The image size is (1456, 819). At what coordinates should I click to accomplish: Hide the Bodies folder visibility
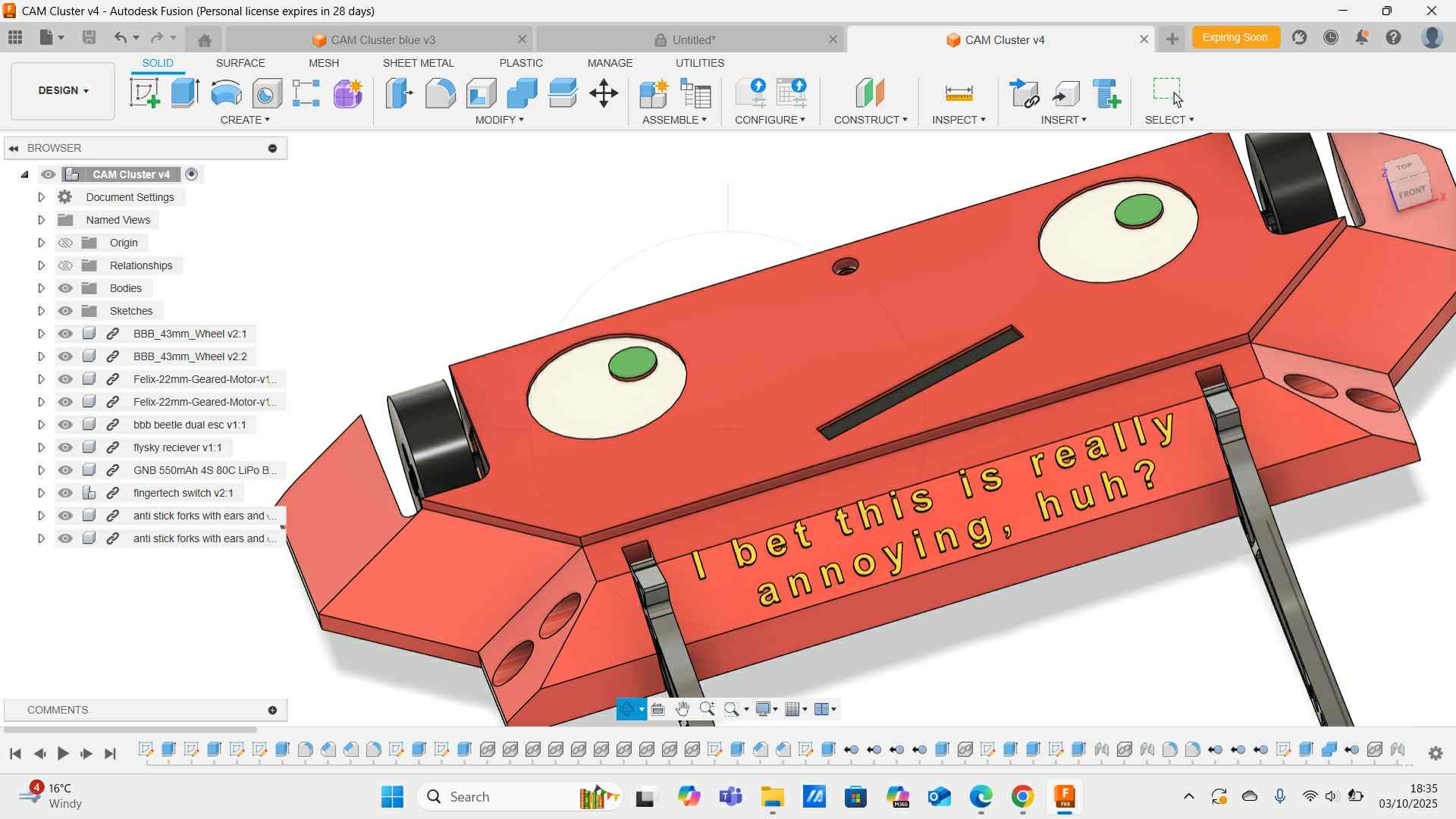click(65, 288)
